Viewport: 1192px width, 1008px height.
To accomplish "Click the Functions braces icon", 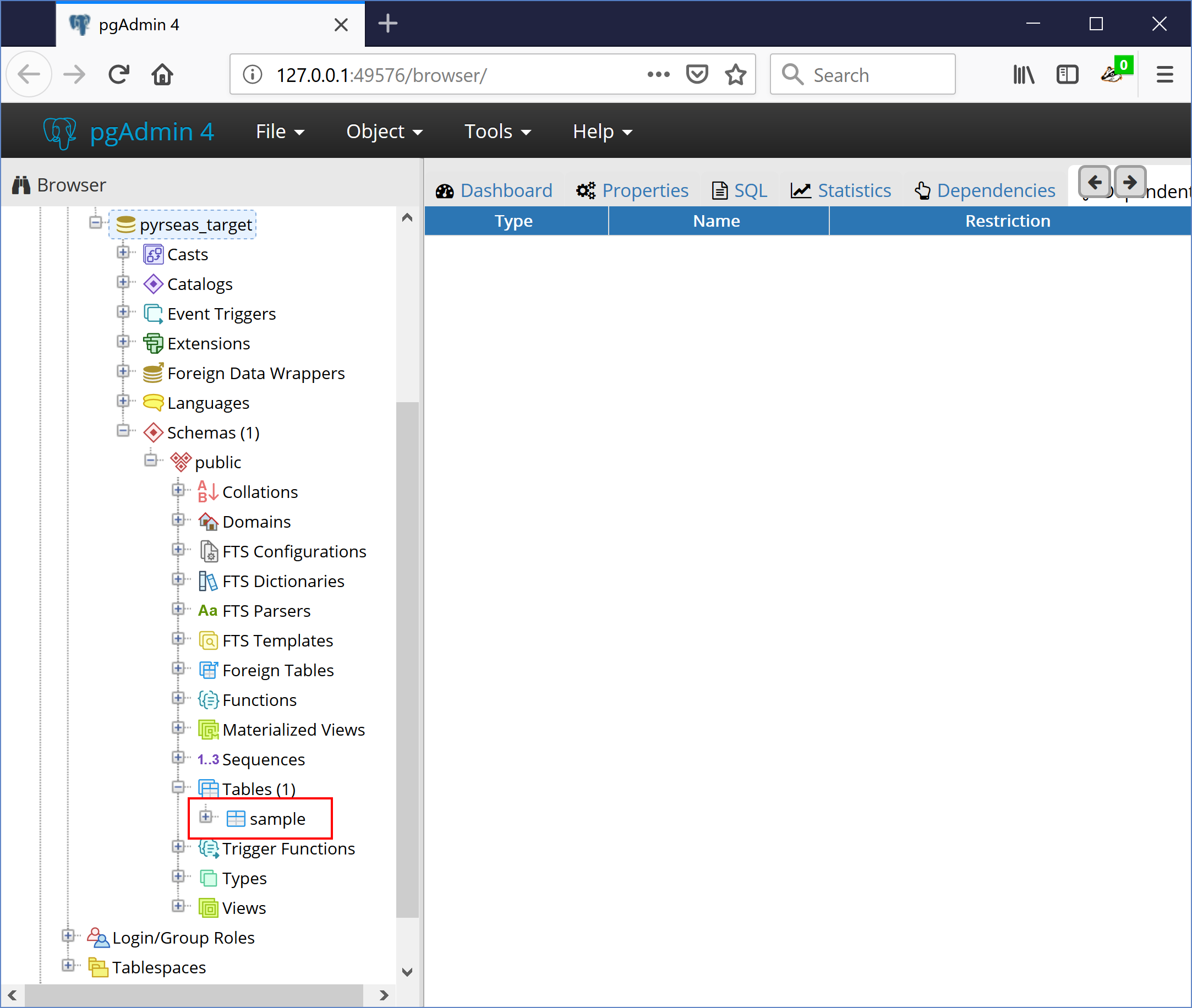I will [208, 700].
